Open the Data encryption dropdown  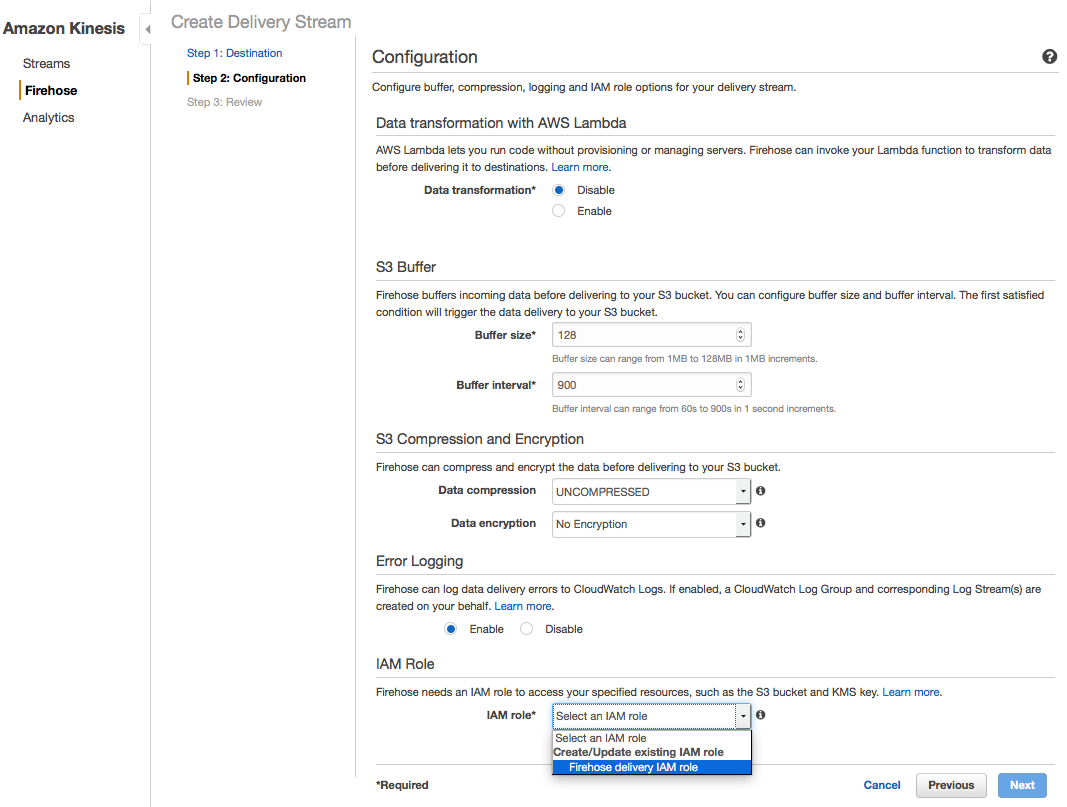(x=651, y=524)
